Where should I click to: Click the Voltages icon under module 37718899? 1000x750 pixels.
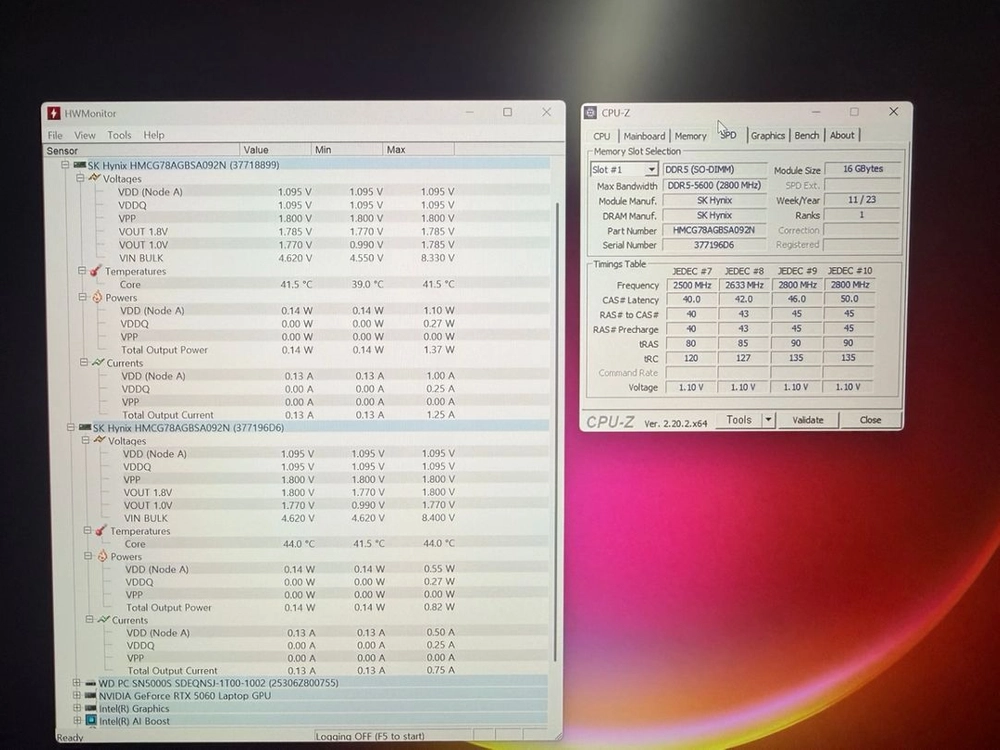coord(94,178)
